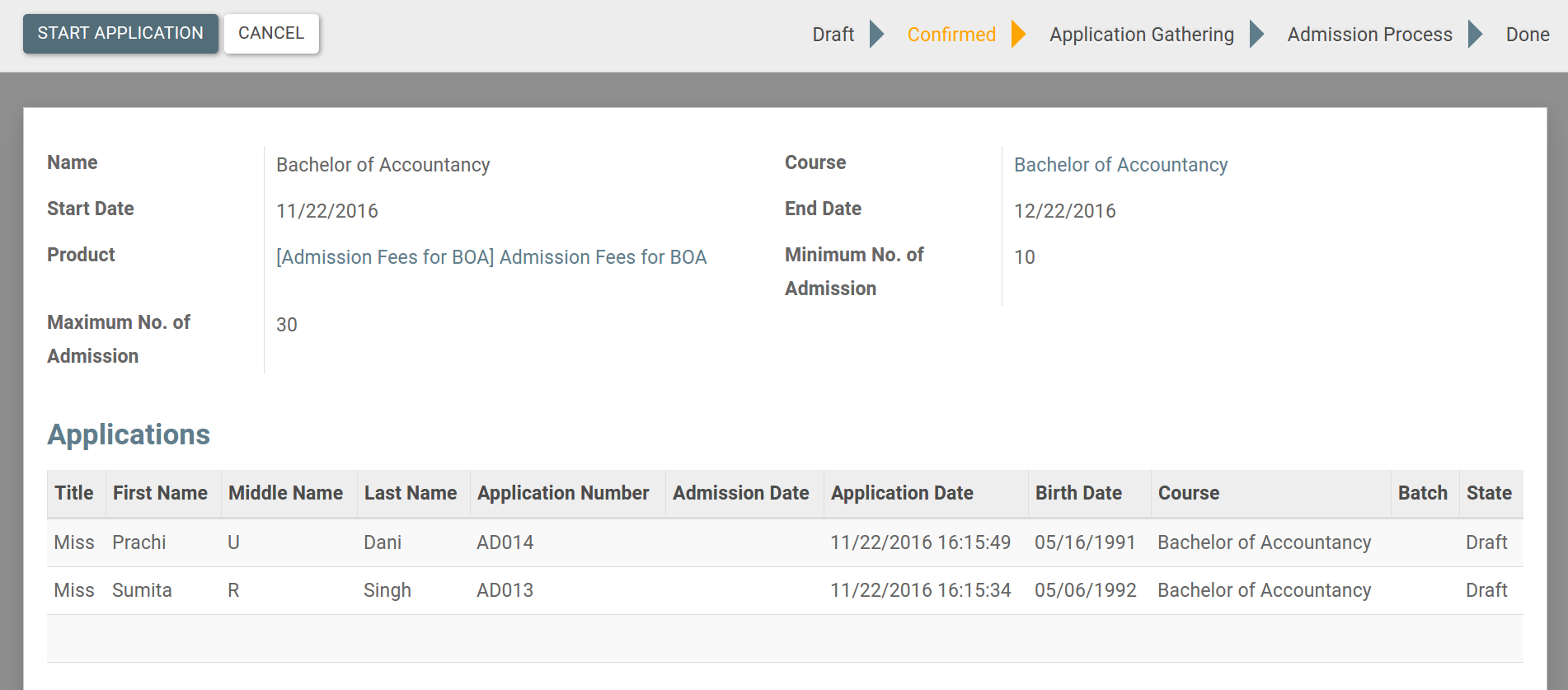
Task: Sort by Batch column header
Action: [1422, 493]
